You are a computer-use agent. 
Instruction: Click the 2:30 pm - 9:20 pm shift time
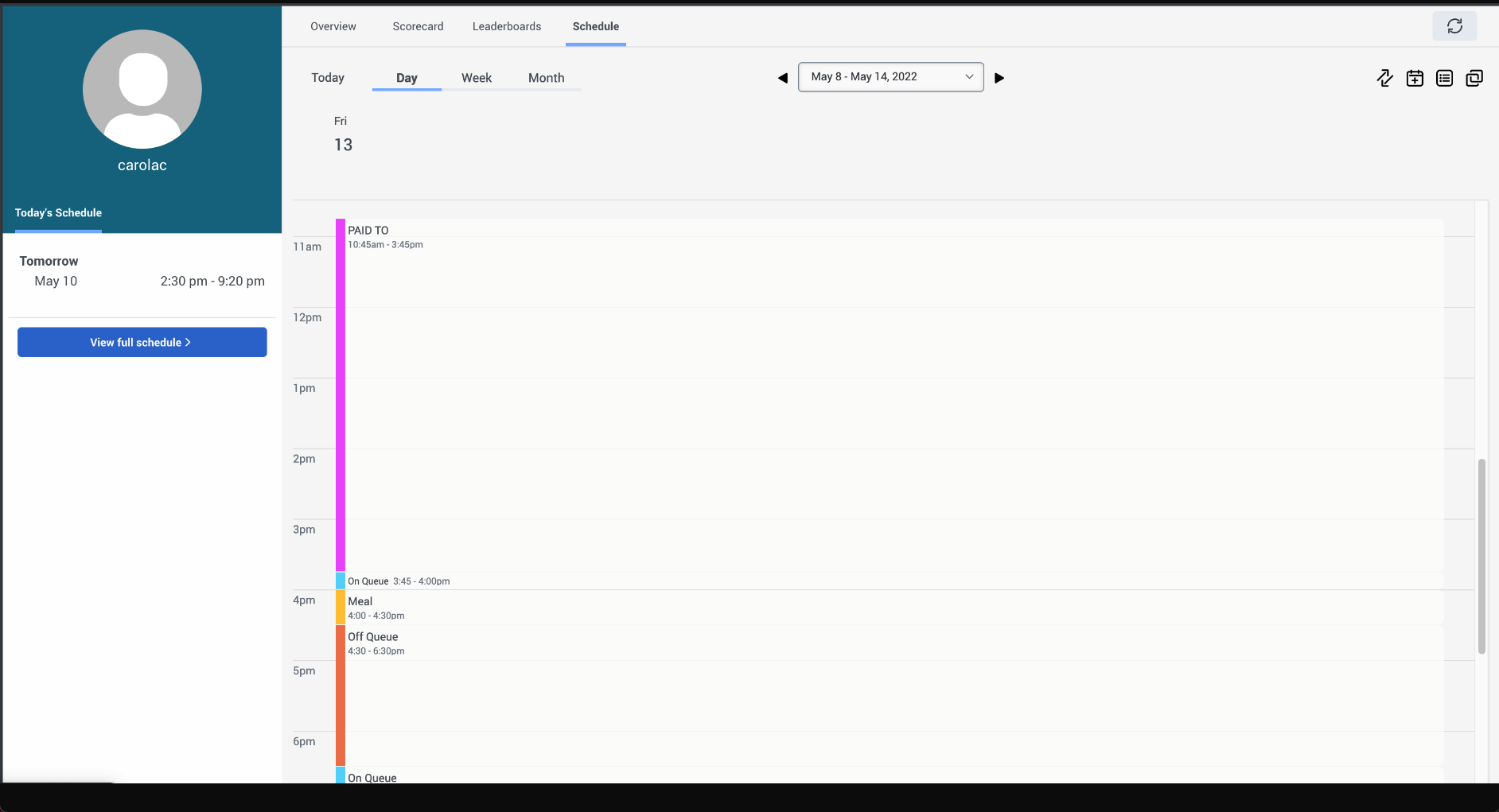coord(212,281)
